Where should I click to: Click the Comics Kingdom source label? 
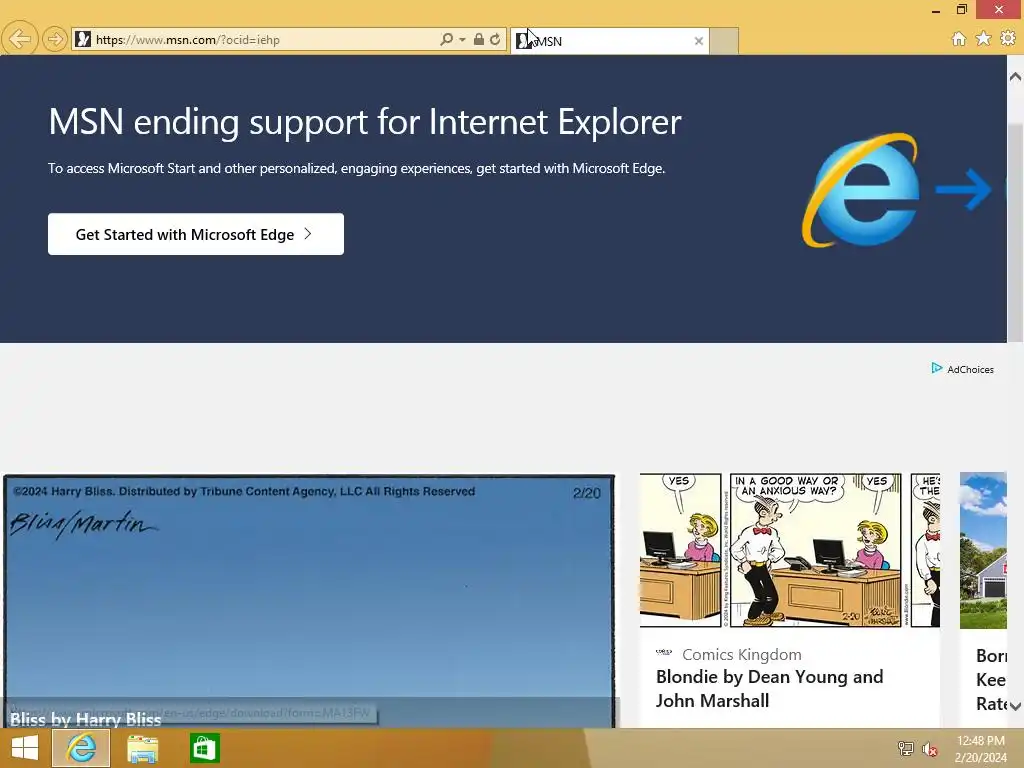[741, 654]
